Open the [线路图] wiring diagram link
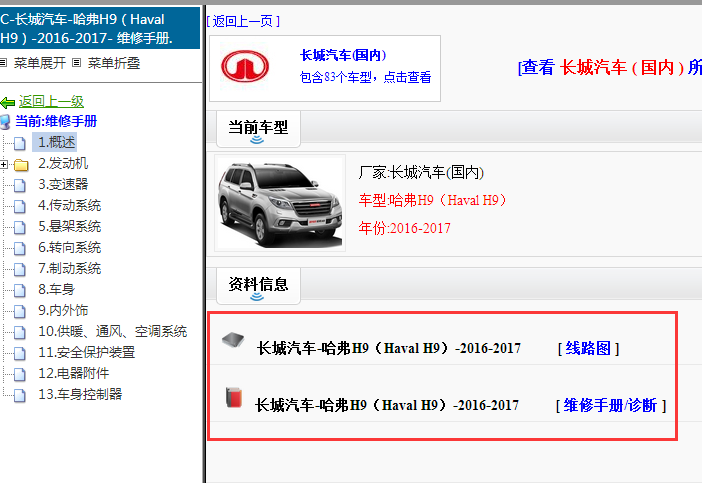Viewport: 702px width, 483px height. click(588, 348)
